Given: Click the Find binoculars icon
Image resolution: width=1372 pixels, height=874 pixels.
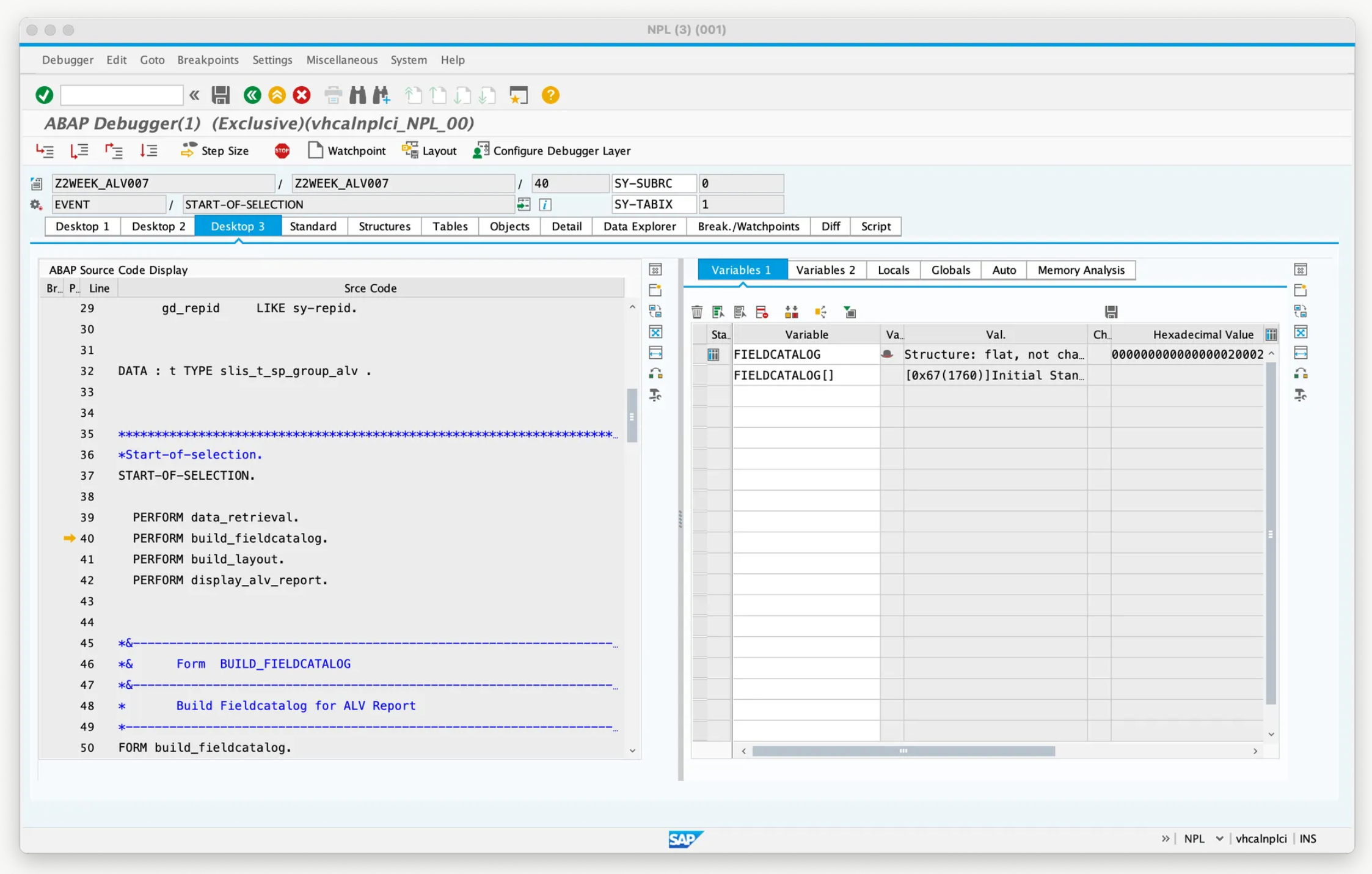Looking at the screenshot, I should [357, 95].
